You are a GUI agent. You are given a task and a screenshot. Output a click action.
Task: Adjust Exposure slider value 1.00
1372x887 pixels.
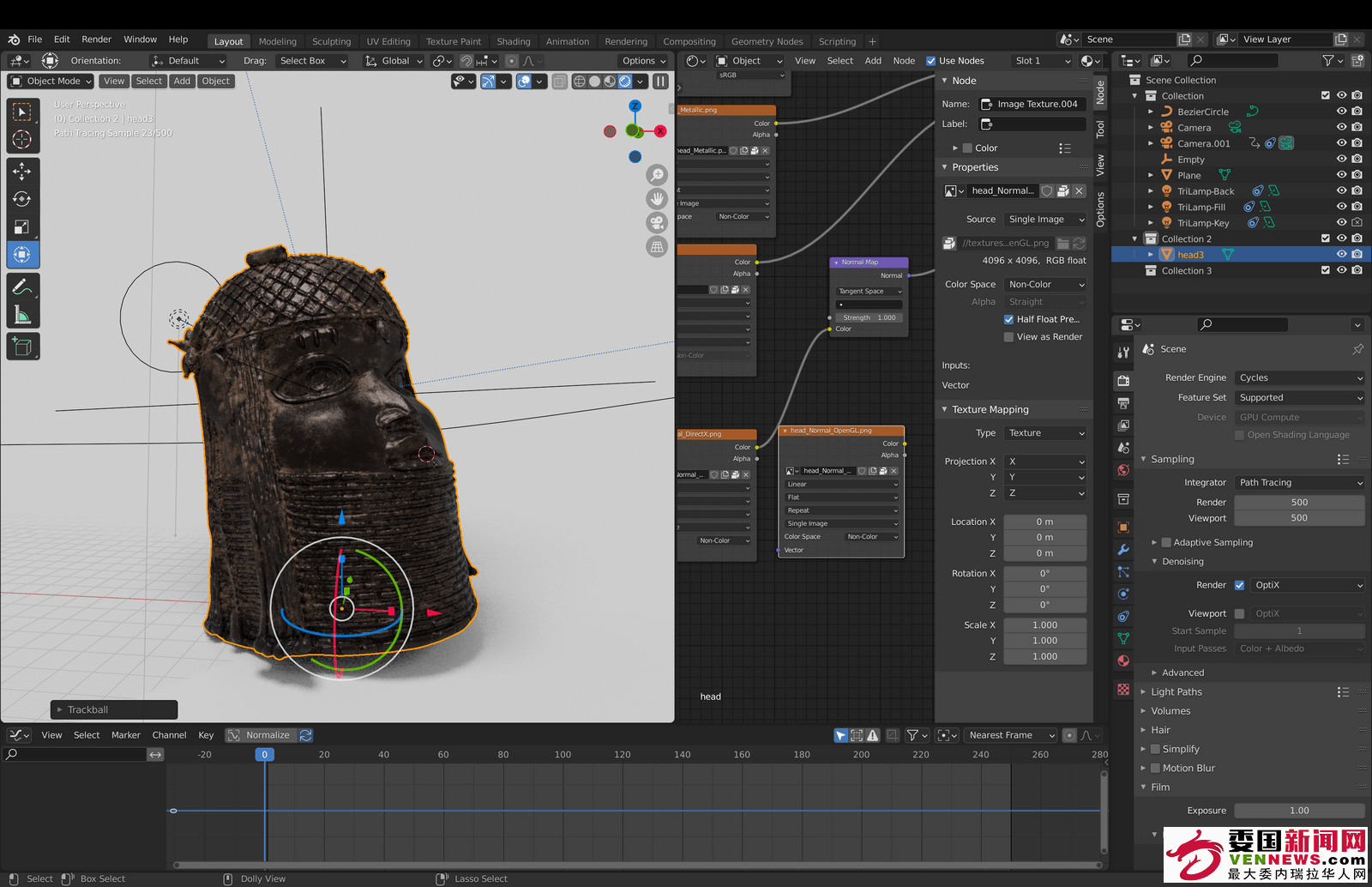(x=1300, y=811)
